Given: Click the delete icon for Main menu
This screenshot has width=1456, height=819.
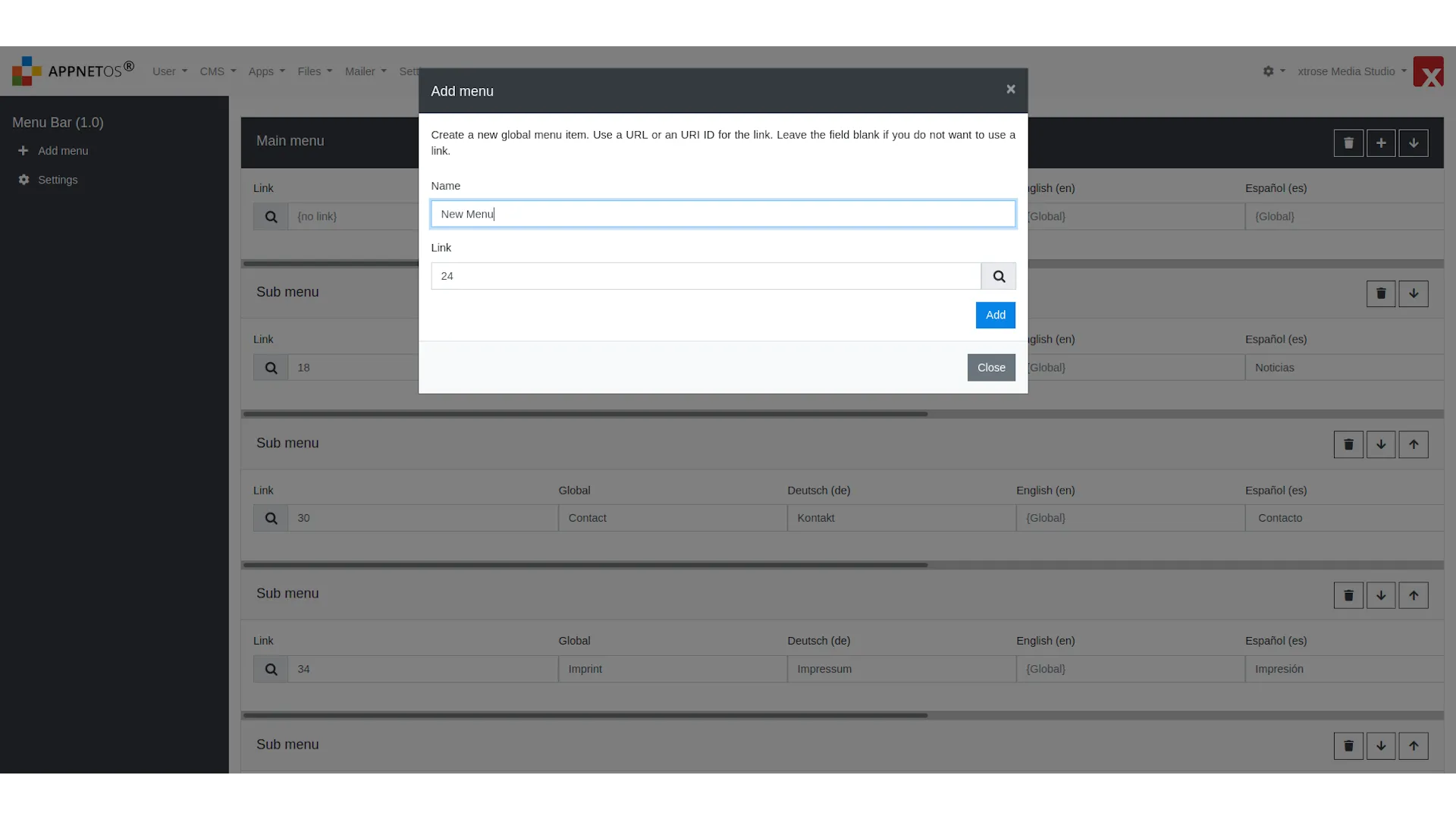Looking at the screenshot, I should pyautogui.click(x=1349, y=142).
